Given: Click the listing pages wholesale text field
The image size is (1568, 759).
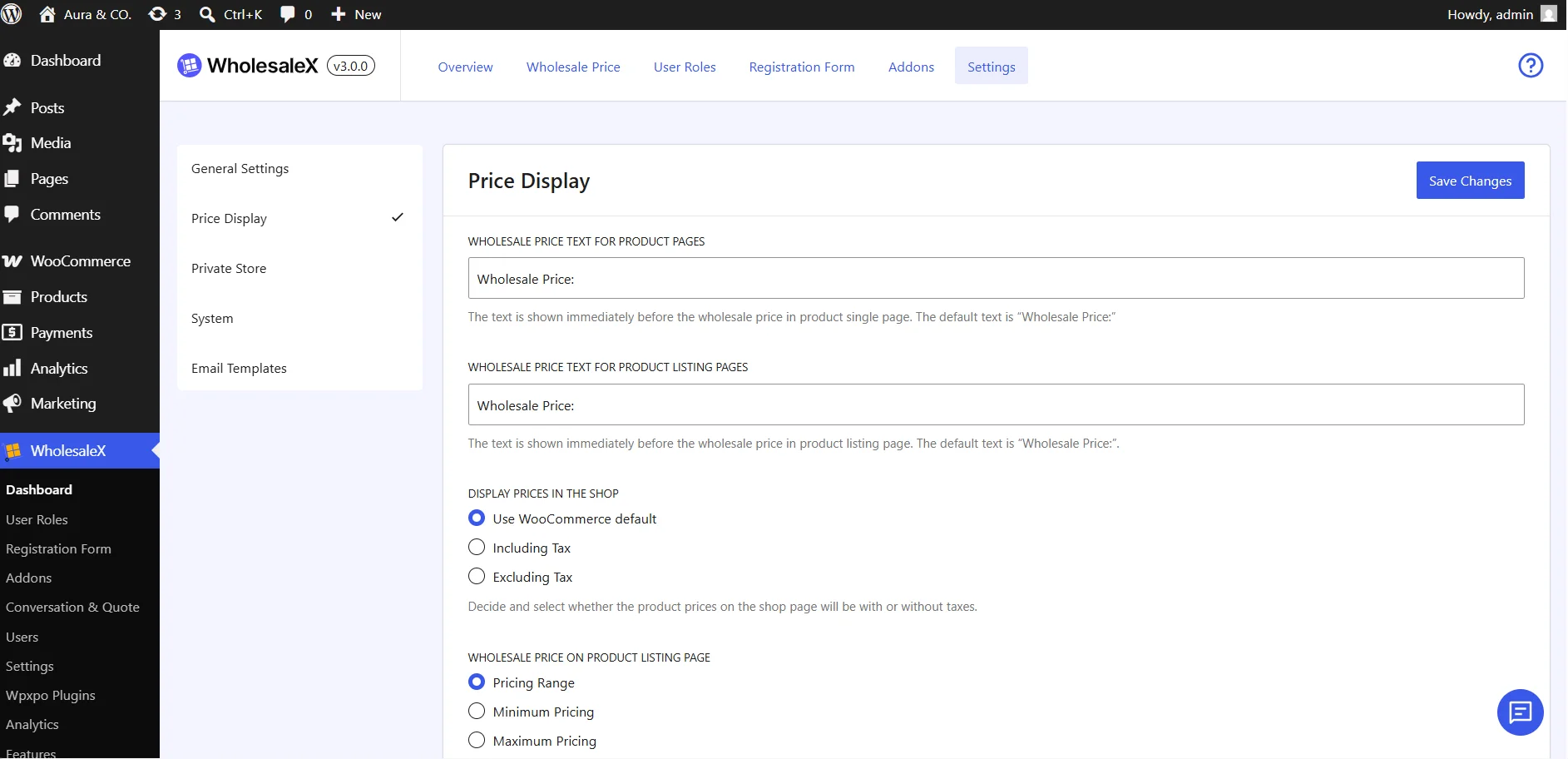Looking at the screenshot, I should point(996,404).
